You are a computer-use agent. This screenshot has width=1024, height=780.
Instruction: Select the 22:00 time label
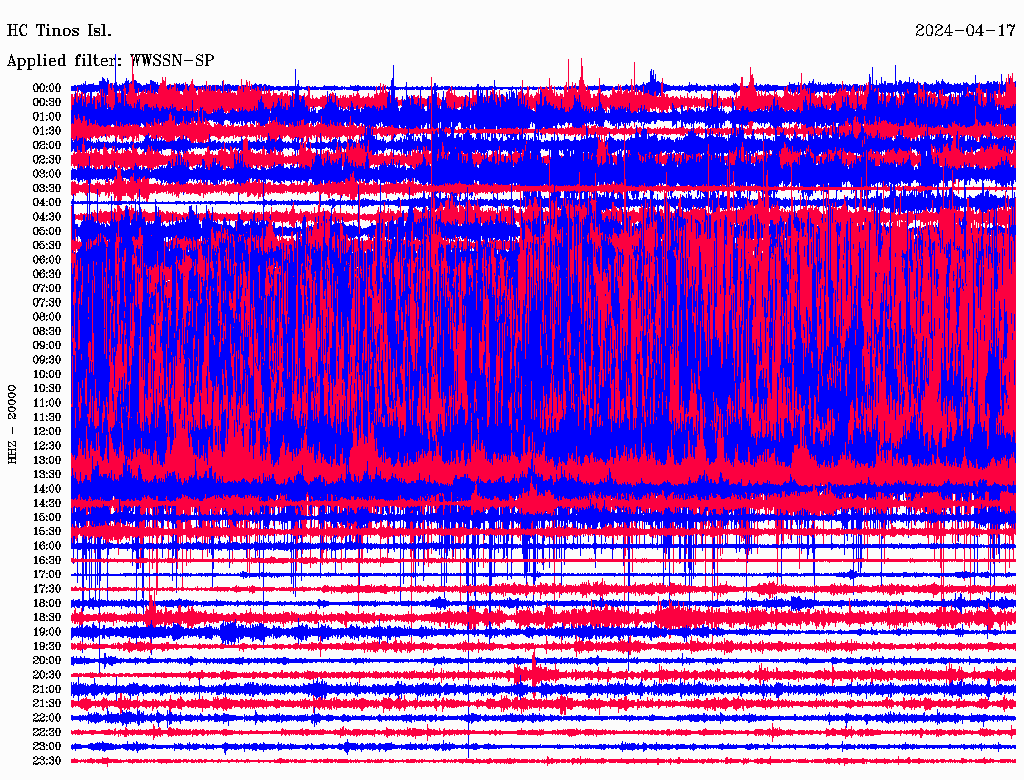[x=47, y=718]
